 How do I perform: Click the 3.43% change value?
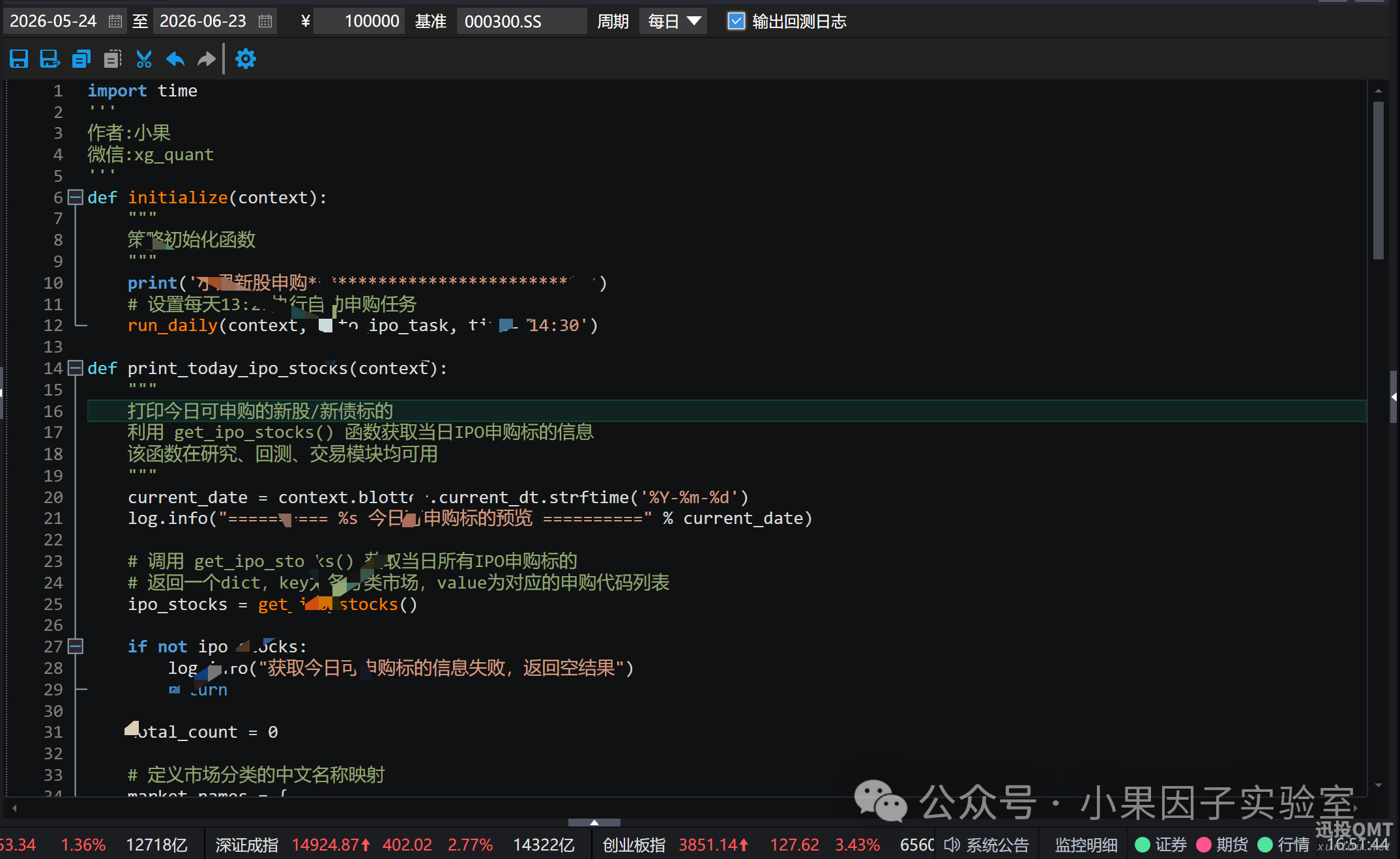858,845
